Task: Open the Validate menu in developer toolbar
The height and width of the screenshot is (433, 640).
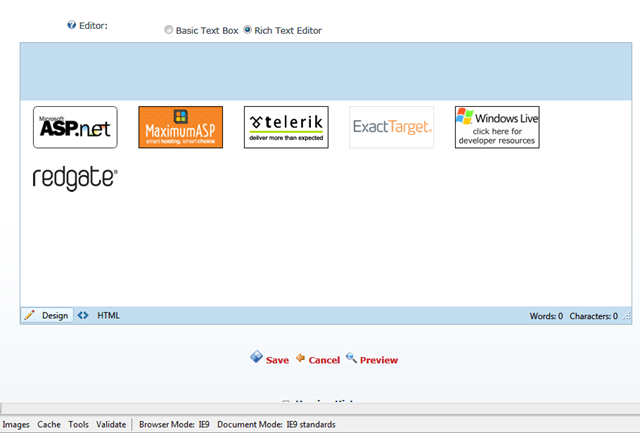Action: (111, 424)
